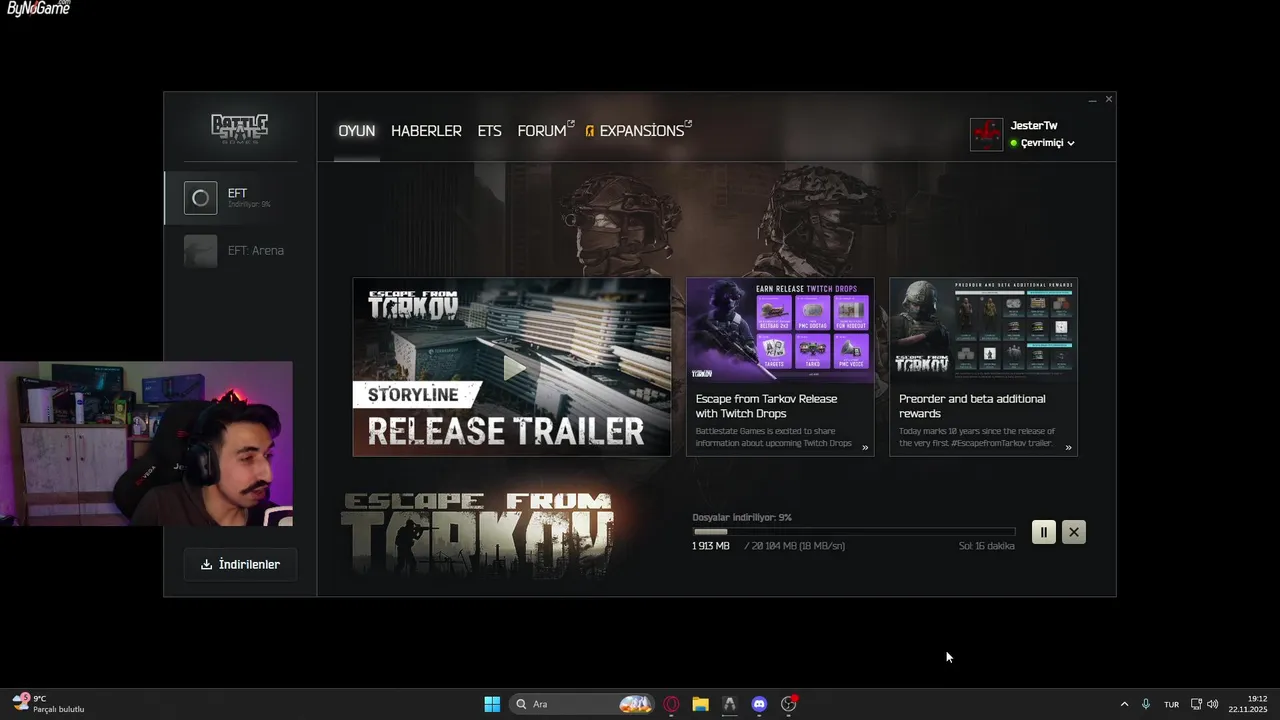This screenshot has height=720, width=1280.
Task: Switch the TUR keyboard language indicator
Action: point(1171,704)
